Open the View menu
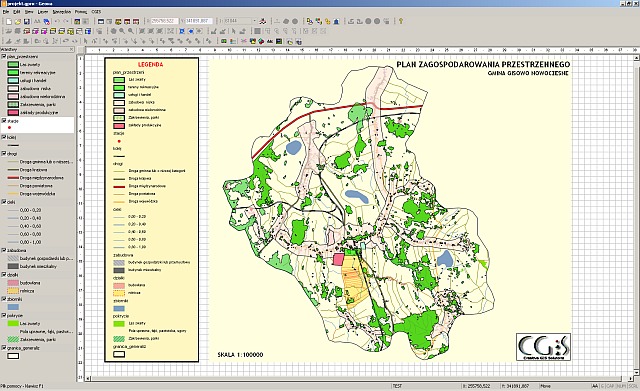This screenshot has width=640, height=391. click(29, 12)
